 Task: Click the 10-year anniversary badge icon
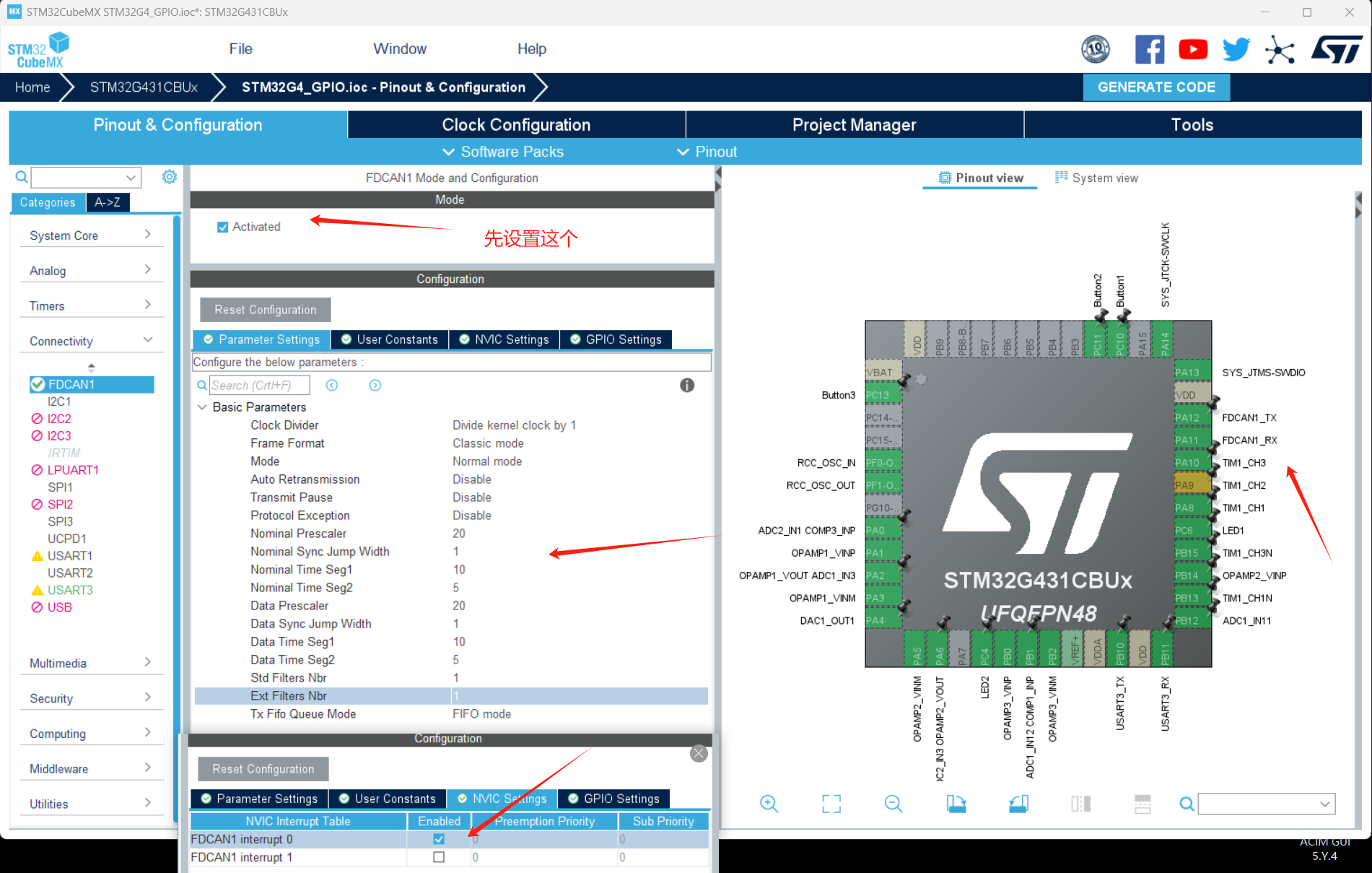(x=1096, y=49)
